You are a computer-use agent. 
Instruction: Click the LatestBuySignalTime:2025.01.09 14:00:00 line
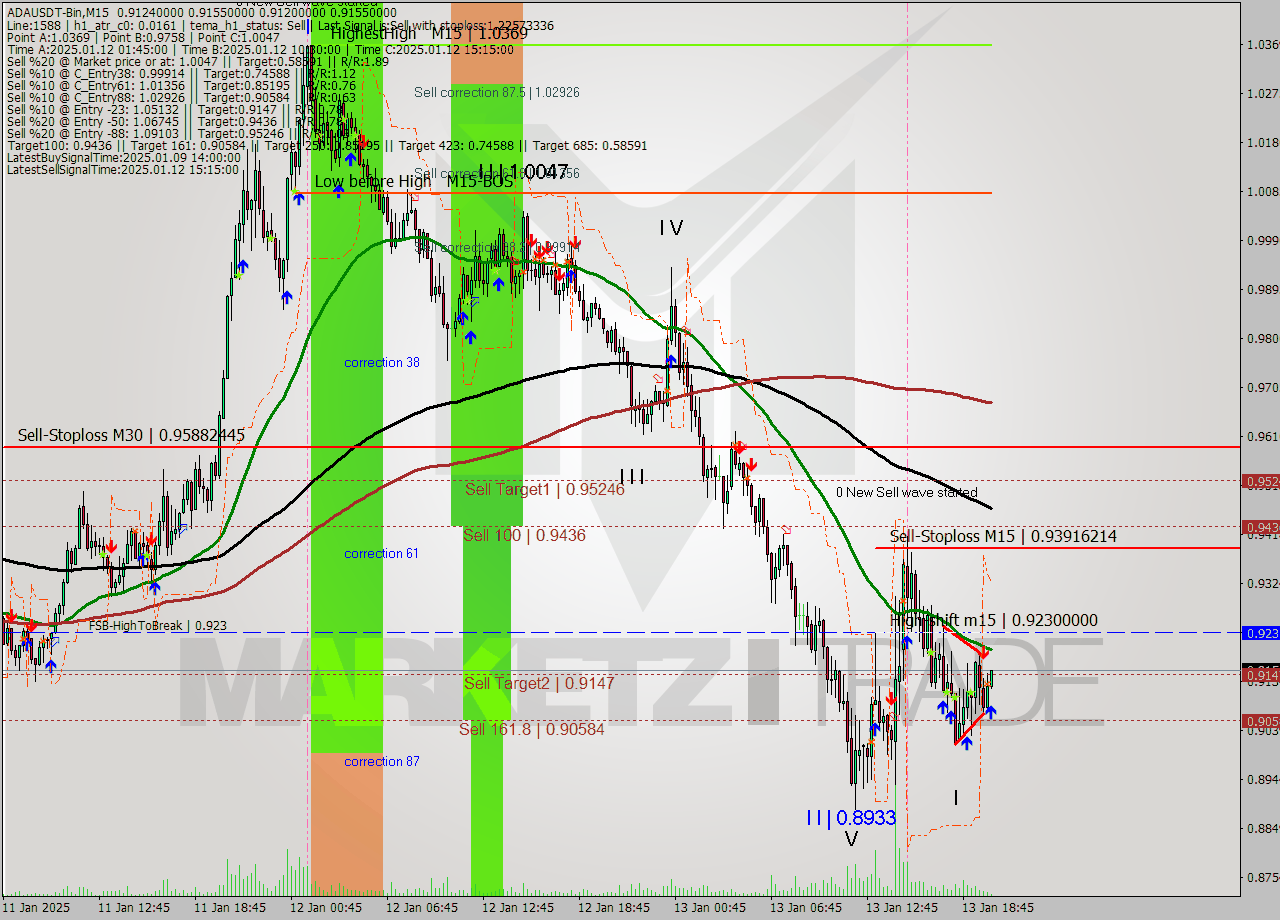click(124, 157)
